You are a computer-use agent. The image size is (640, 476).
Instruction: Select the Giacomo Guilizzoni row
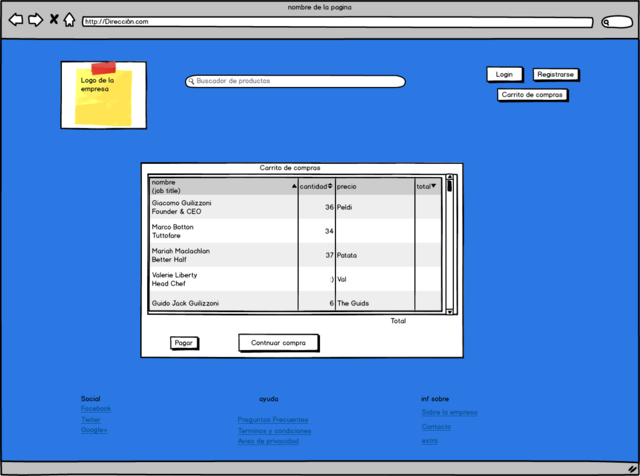coord(296,207)
